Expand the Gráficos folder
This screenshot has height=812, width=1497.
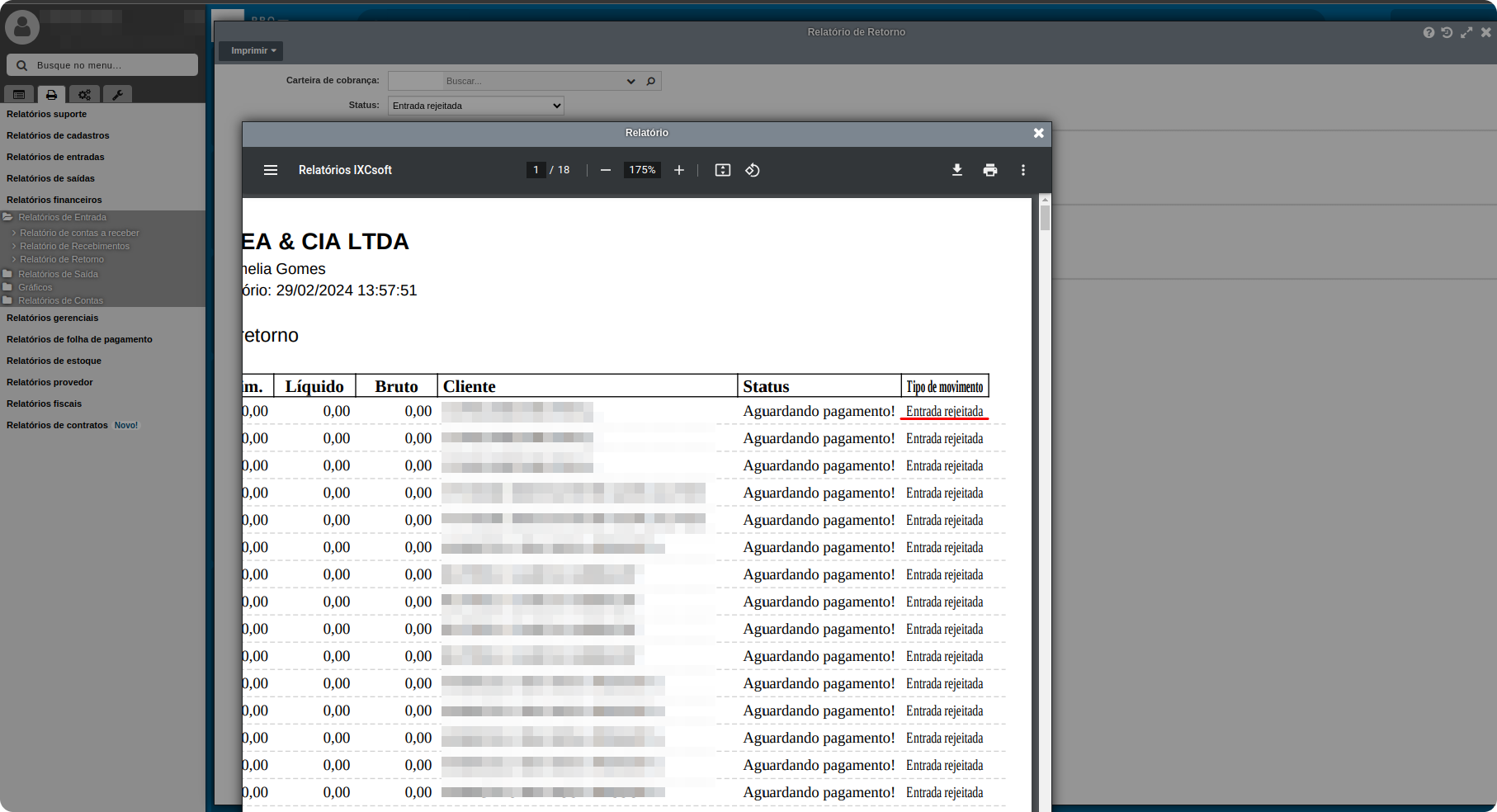[35, 287]
